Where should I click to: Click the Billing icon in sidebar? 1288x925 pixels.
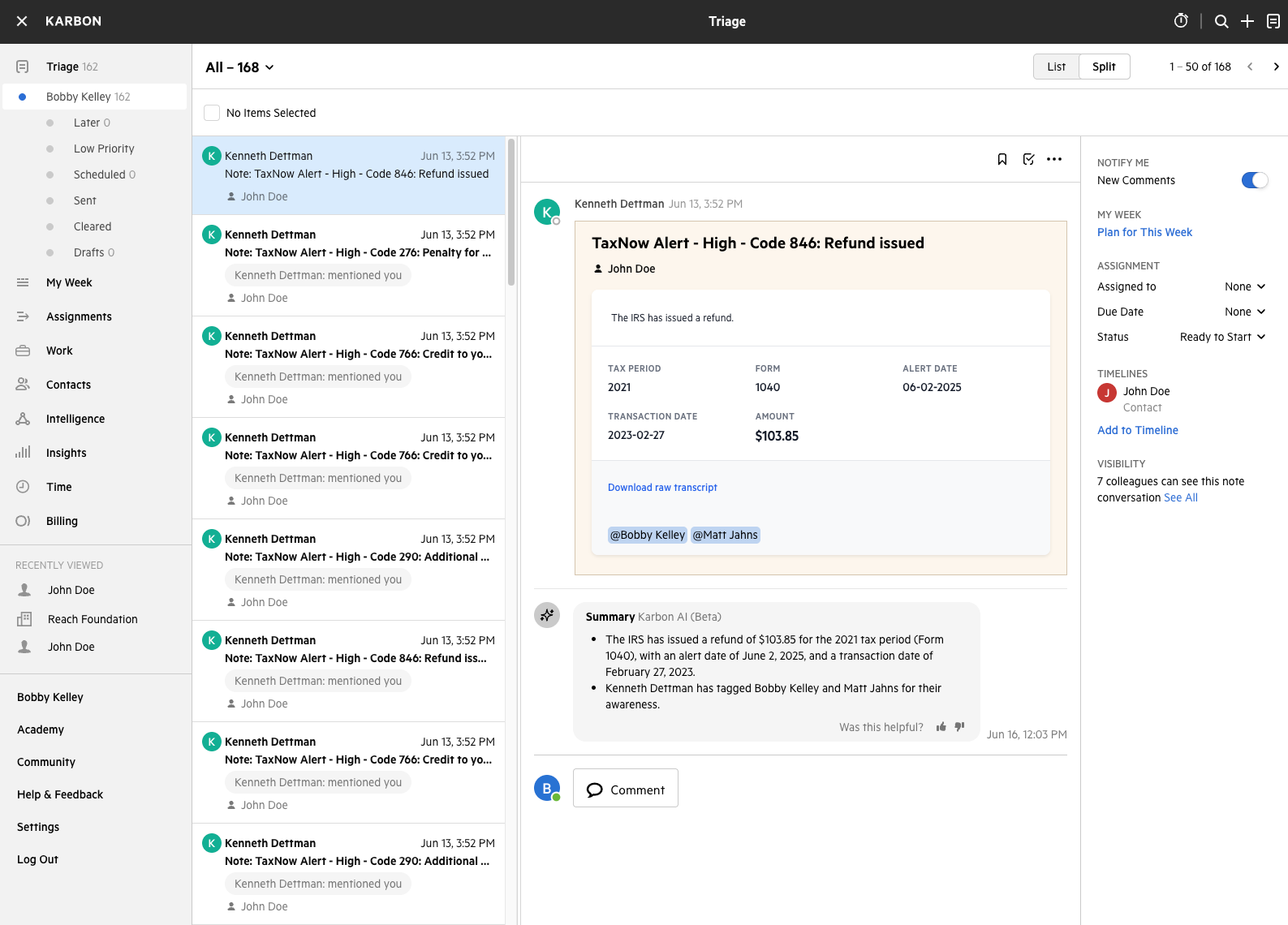23,521
